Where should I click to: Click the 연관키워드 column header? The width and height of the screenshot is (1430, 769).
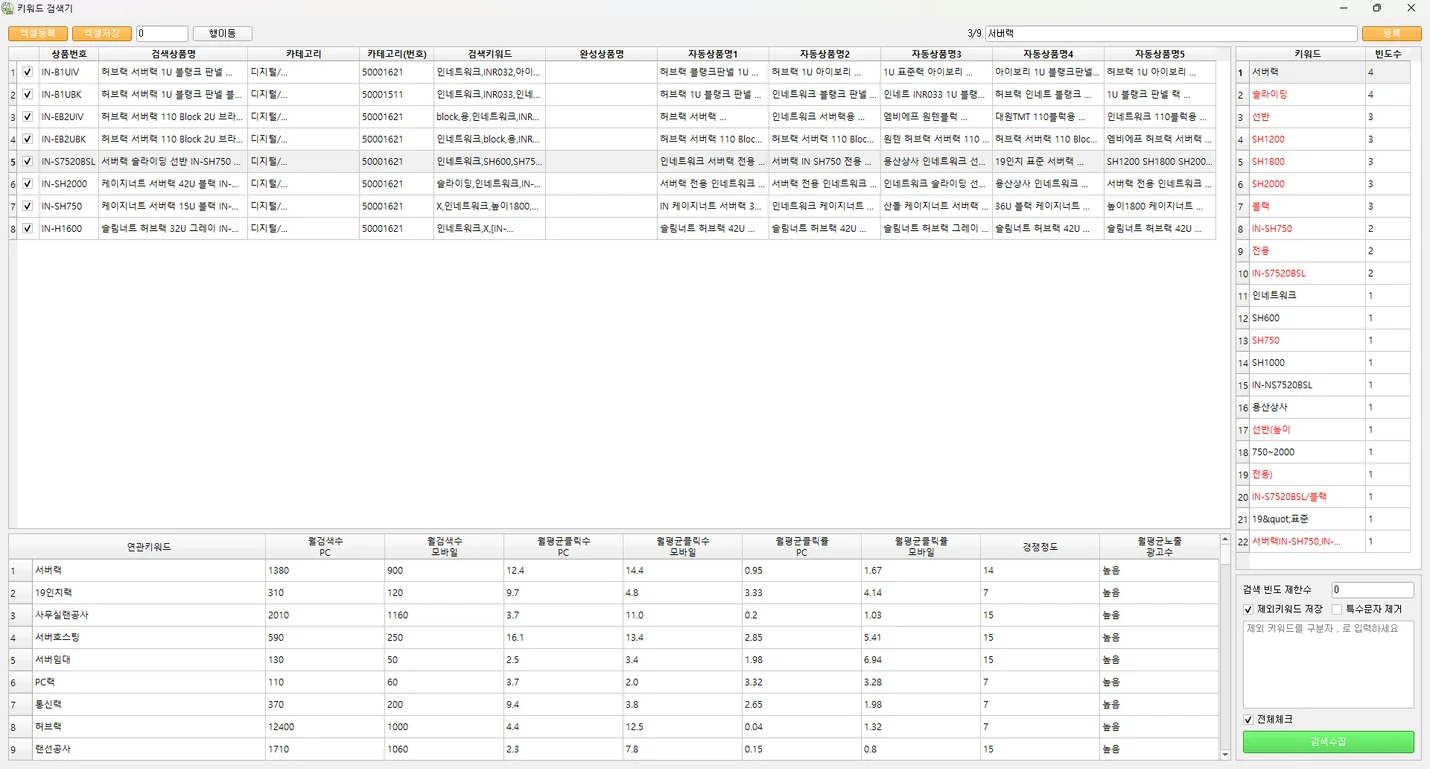(149, 547)
